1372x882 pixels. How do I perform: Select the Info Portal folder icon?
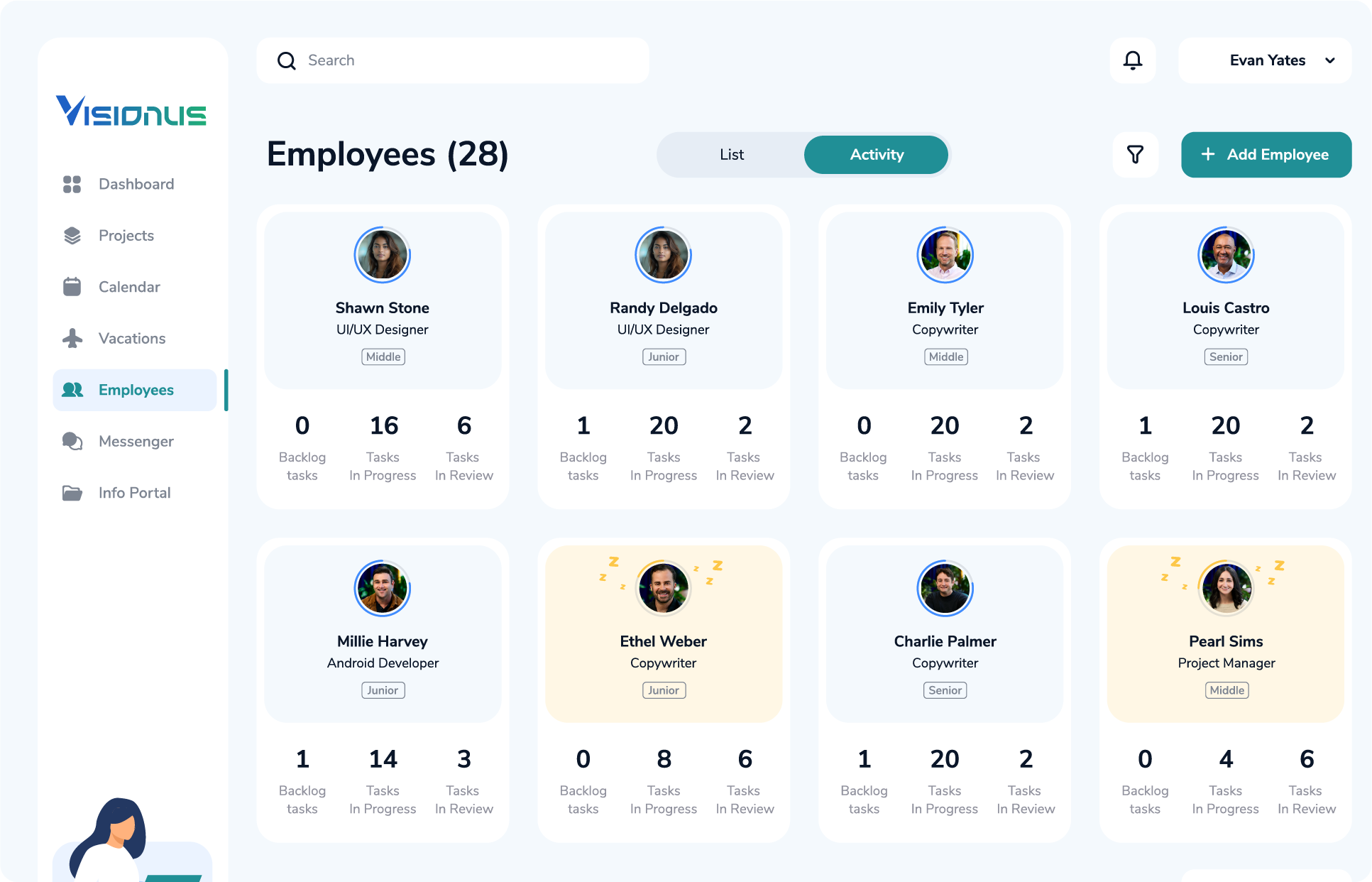[72, 492]
